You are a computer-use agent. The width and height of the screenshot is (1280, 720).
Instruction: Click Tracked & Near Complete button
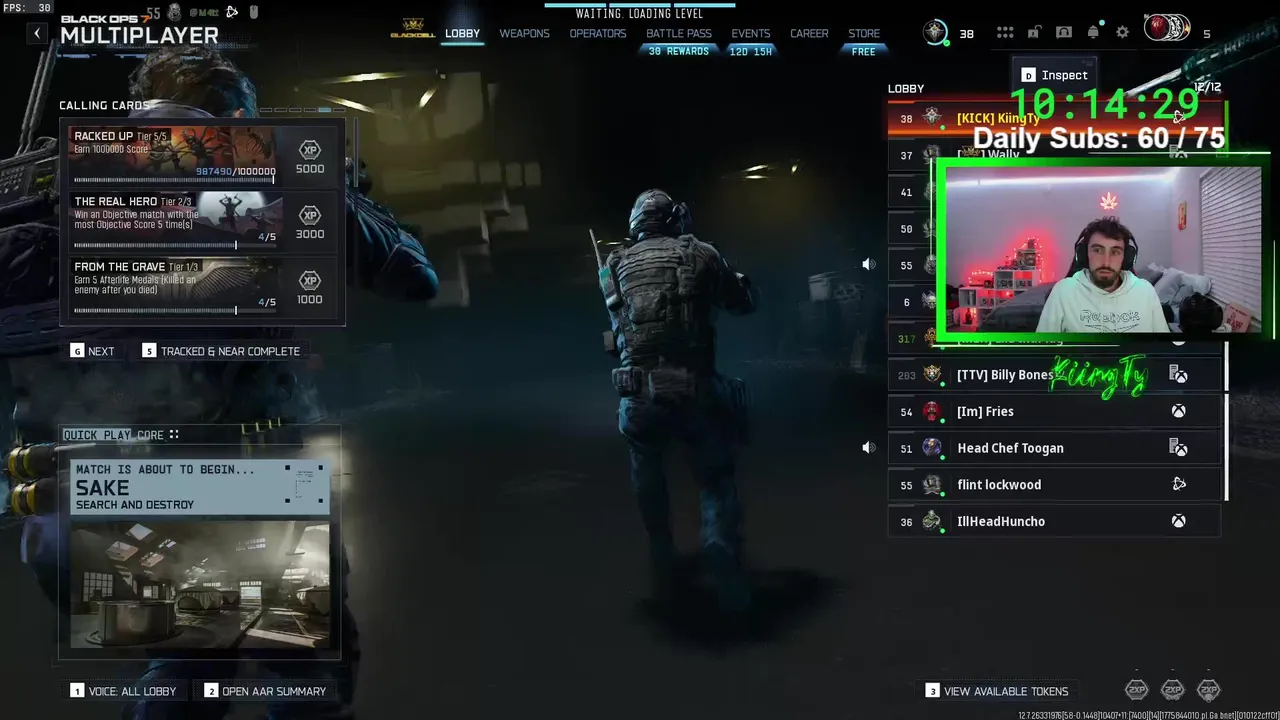221,351
